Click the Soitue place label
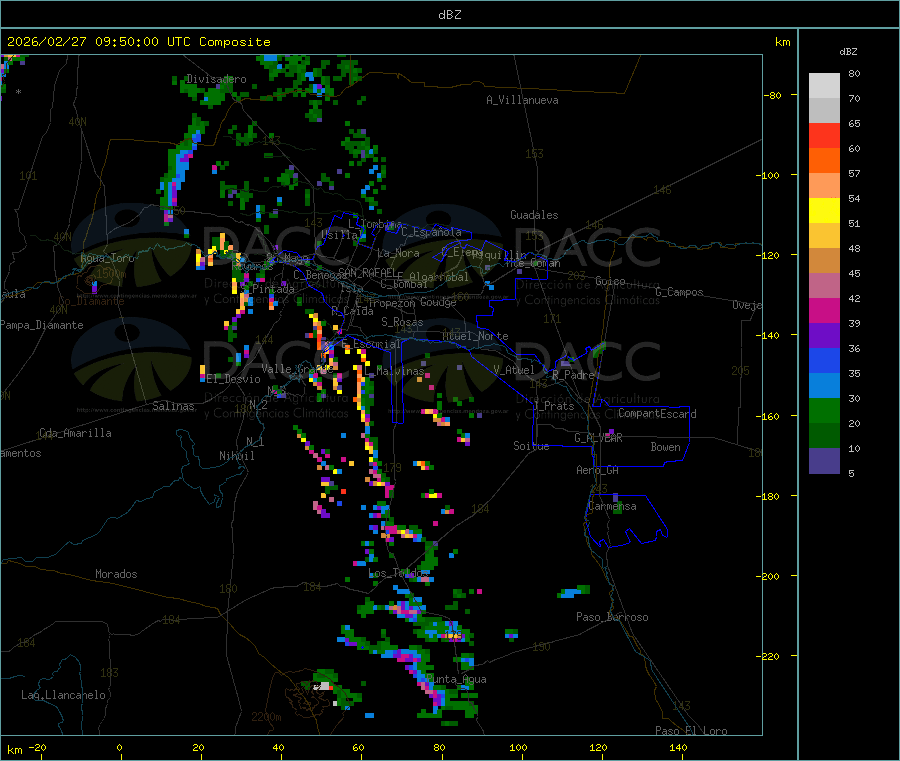The image size is (900, 761). (531, 446)
